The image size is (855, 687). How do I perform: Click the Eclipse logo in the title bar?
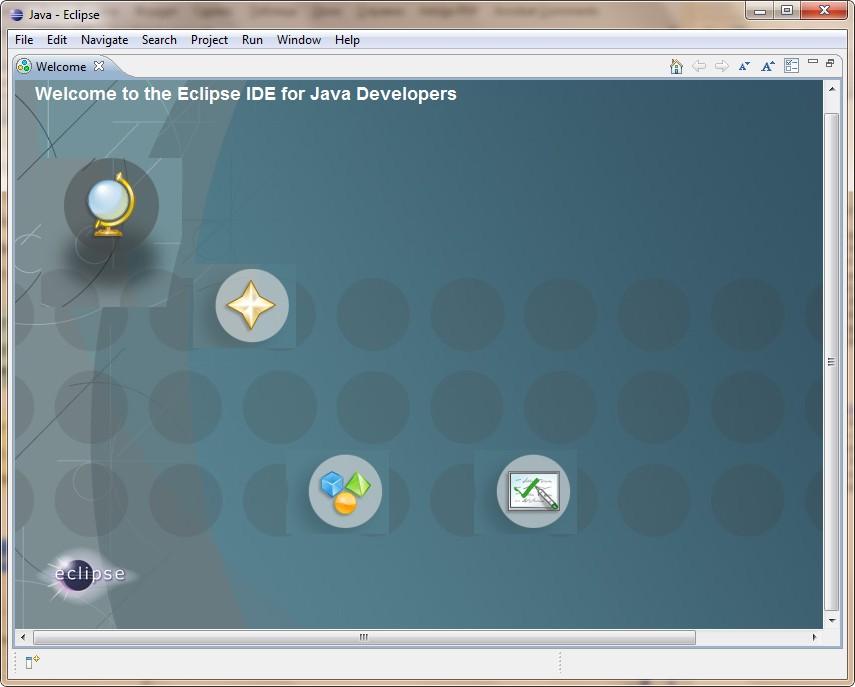pyautogui.click(x=16, y=15)
